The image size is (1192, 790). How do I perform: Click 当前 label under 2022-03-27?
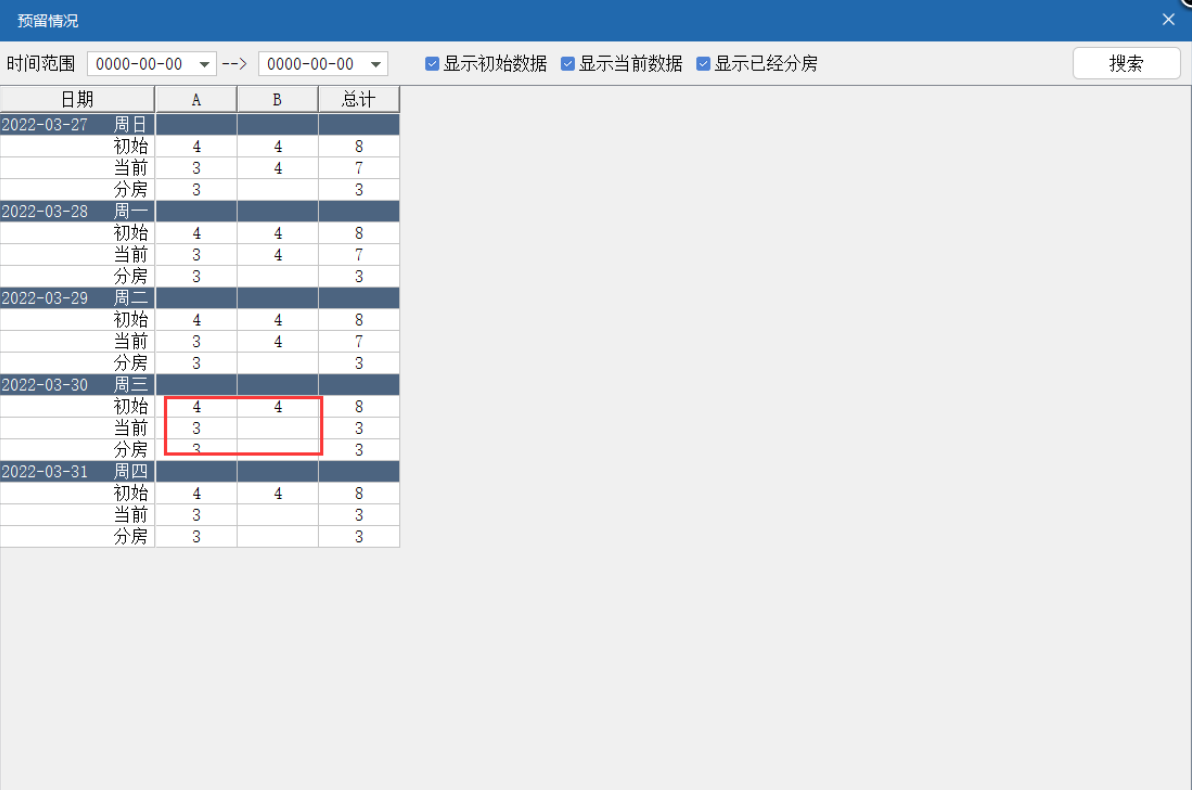[x=131, y=167]
